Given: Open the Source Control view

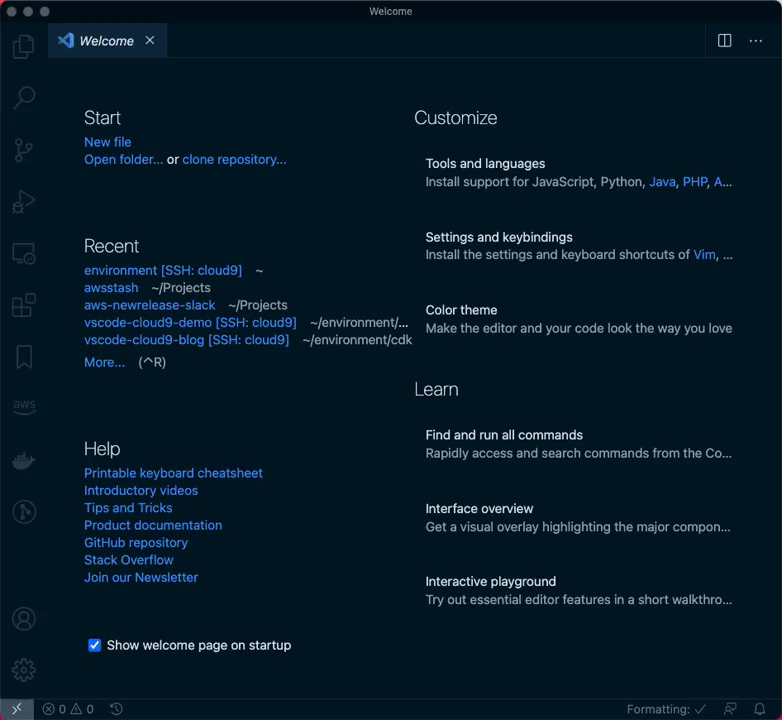Looking at the screenshot, I should tap(23, 150).
